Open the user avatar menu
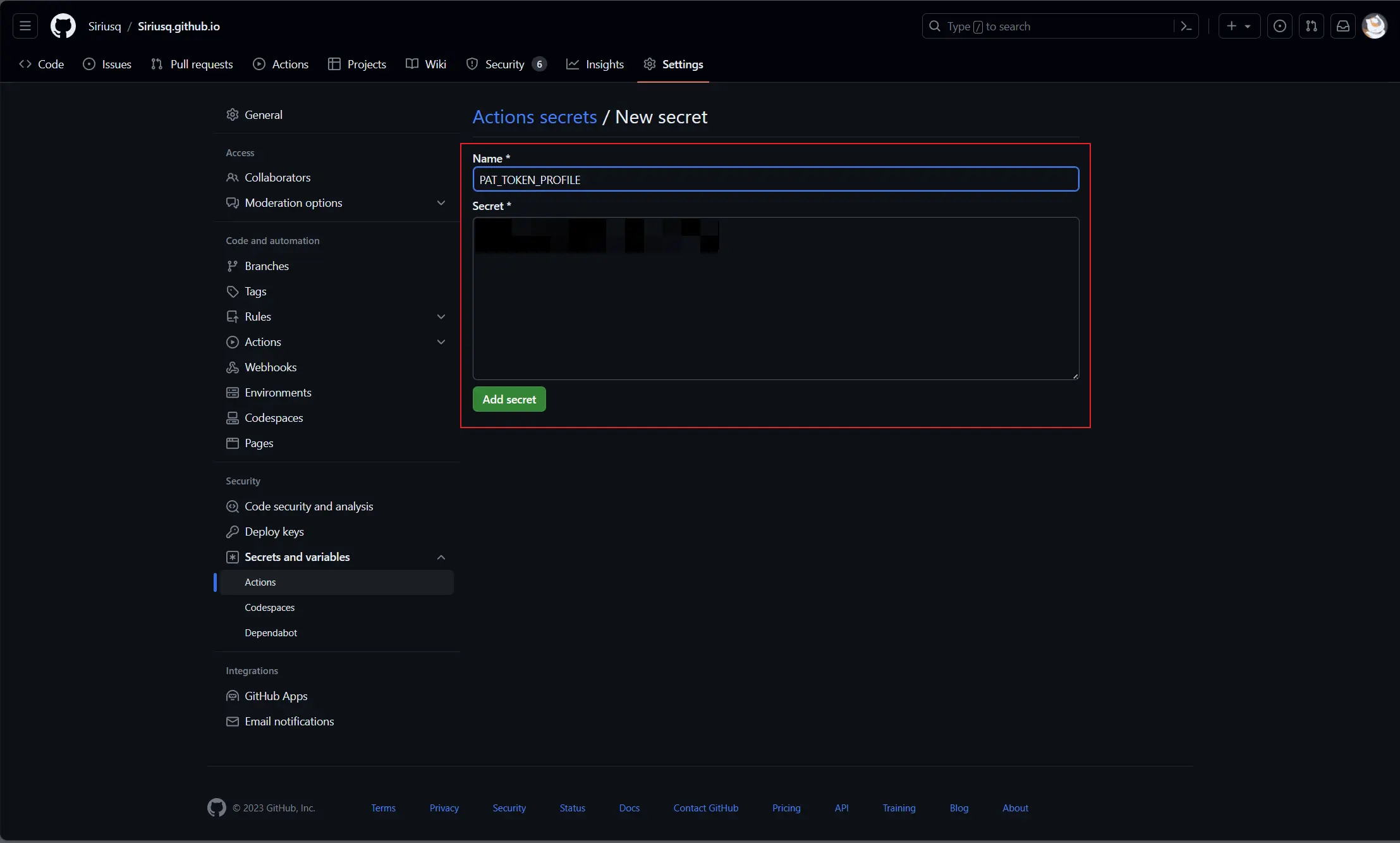The width and height of the screenshot is (1400, 843). (x=1374, y=27)
